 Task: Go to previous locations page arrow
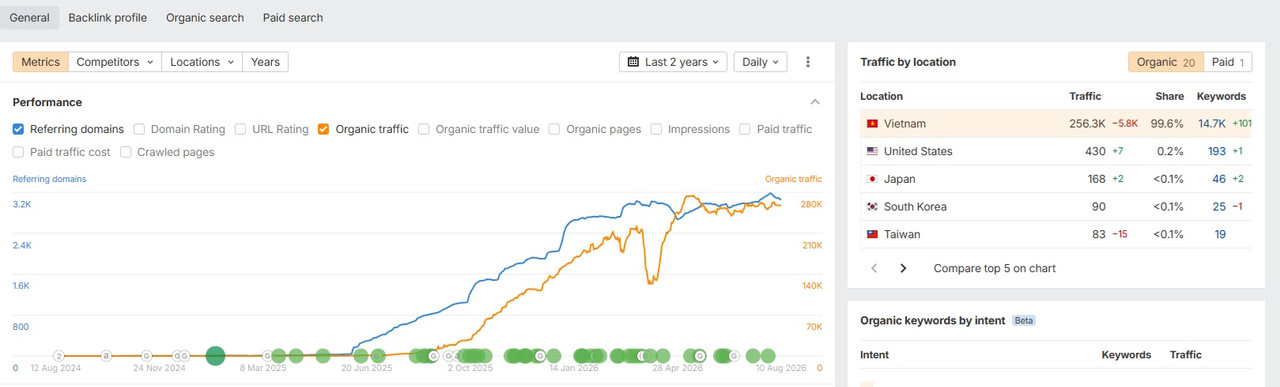[874, 268]
